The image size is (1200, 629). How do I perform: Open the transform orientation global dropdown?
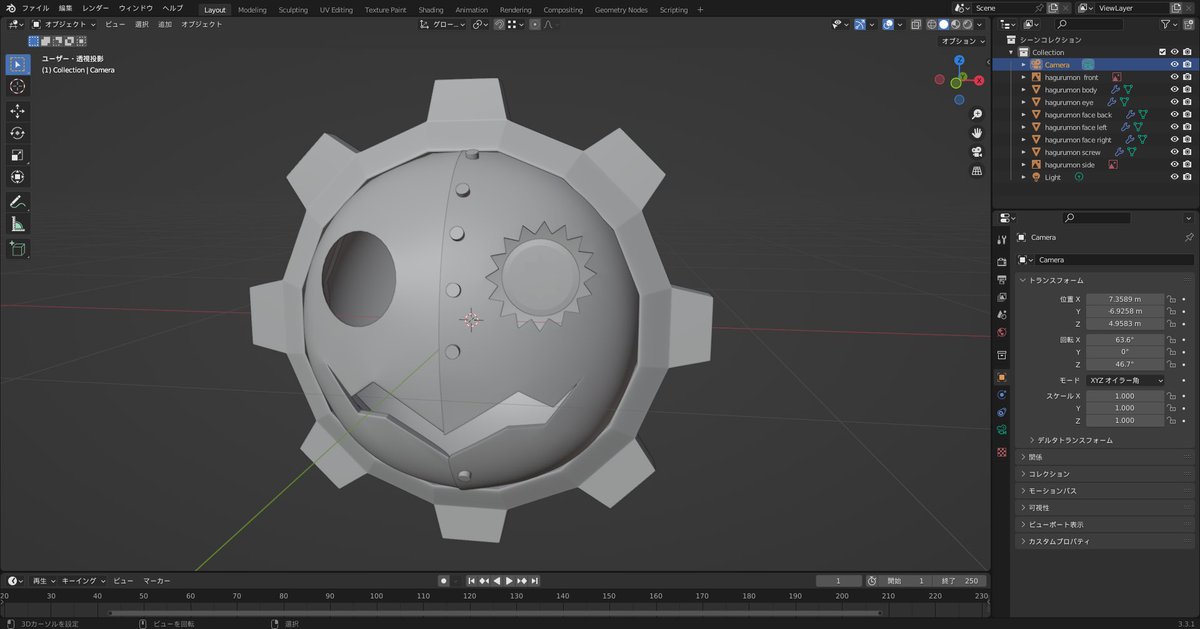pos(443,24)
